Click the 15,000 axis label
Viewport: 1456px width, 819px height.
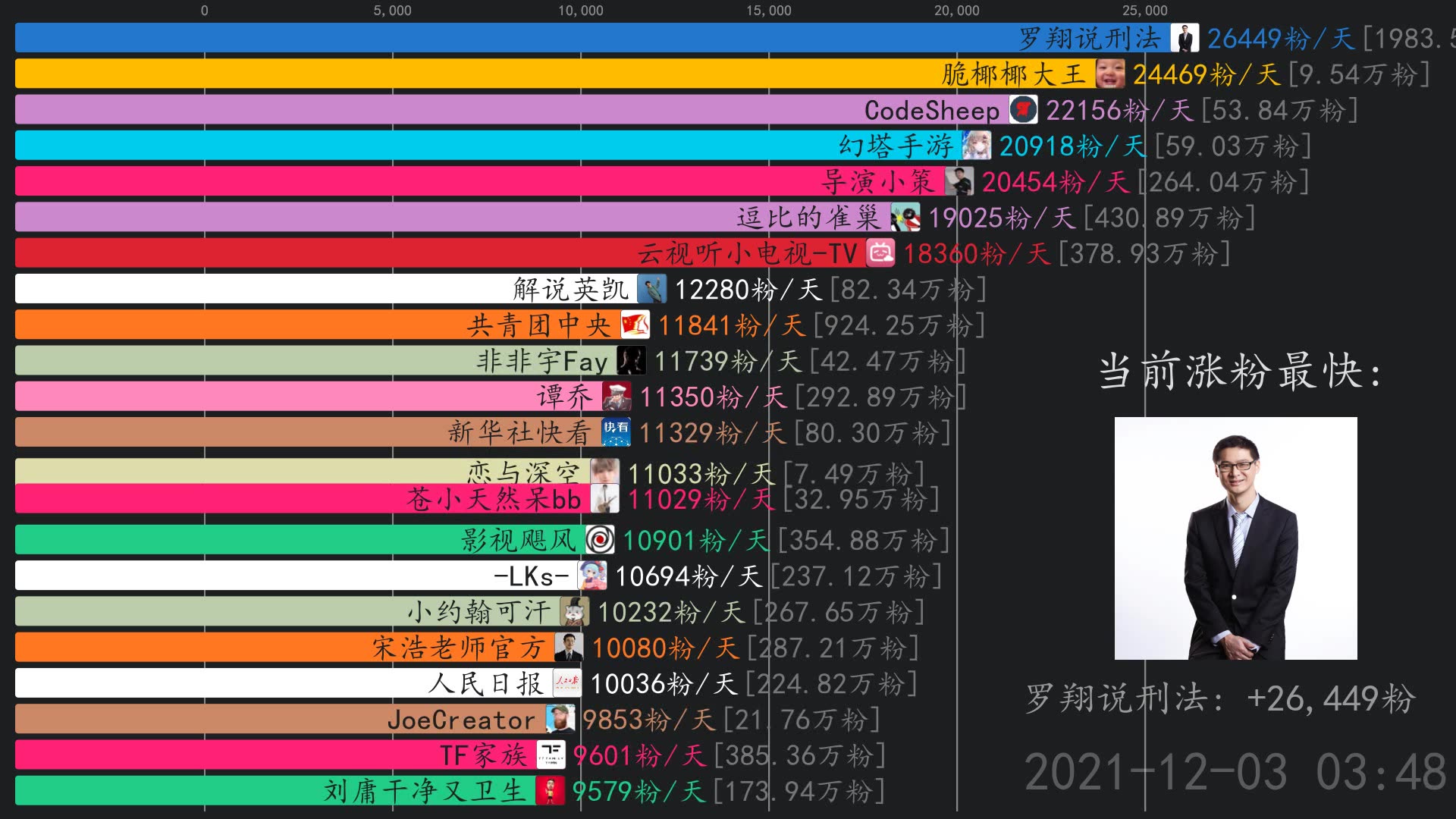pyautogui.click(x=768, y=11)
